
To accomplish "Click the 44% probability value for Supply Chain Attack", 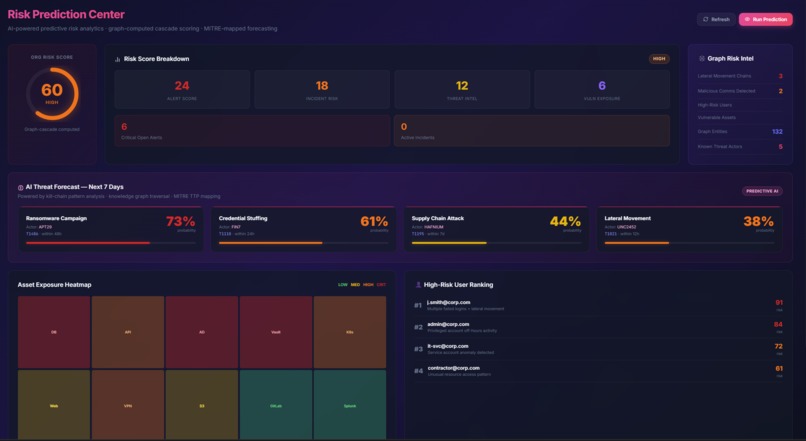I will (565, 222).
